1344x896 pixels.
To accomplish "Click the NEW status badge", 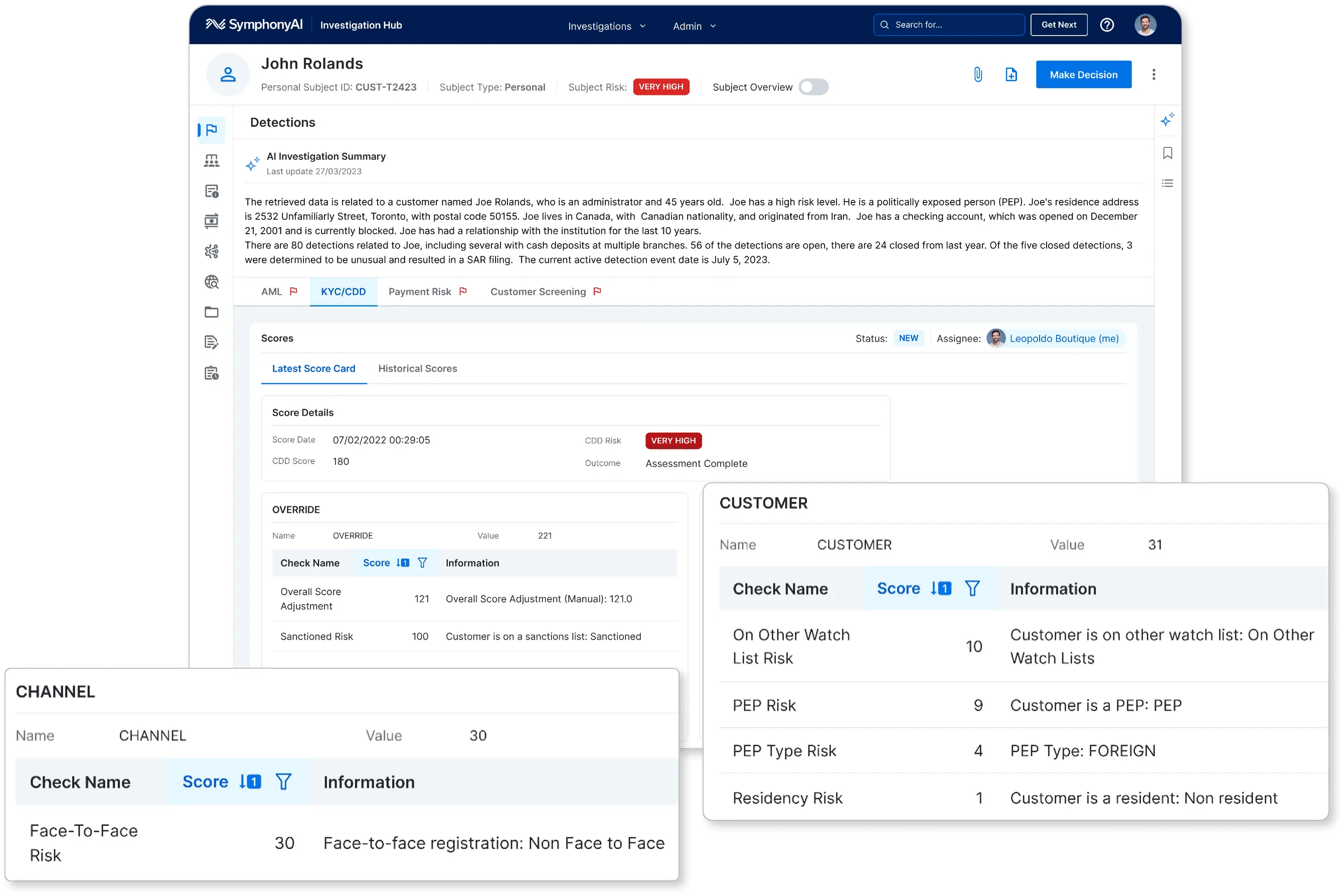I will coord(909,338).
